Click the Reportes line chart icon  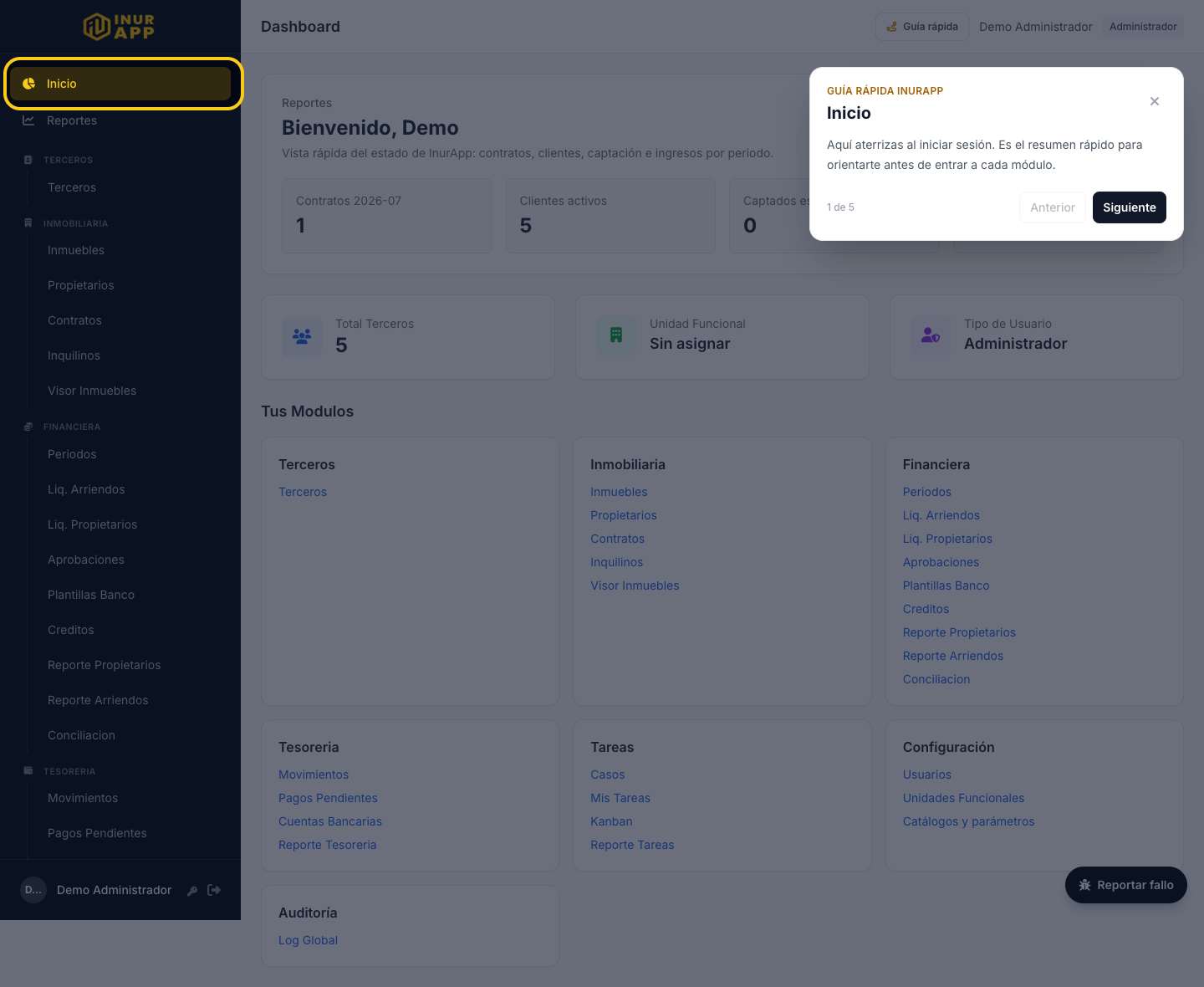(28, 120)
